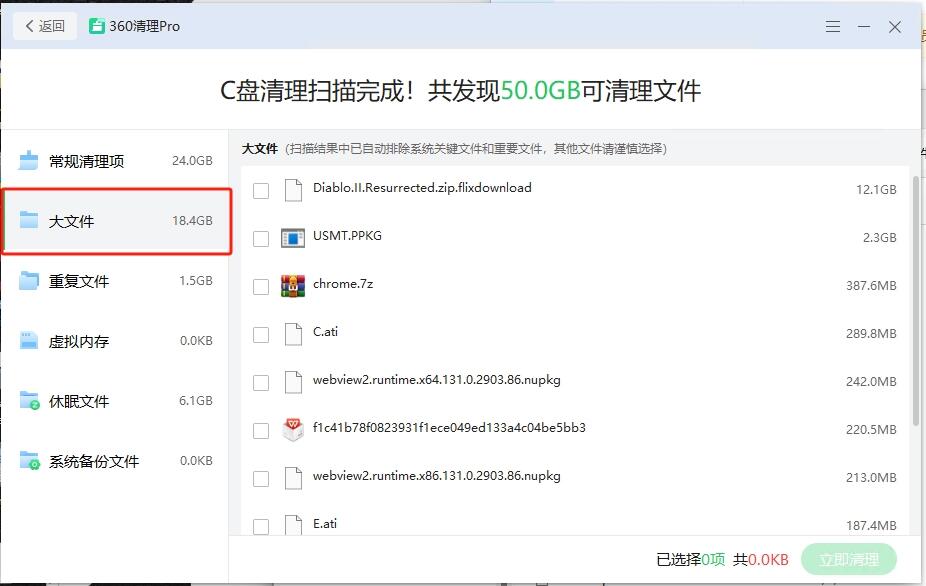This screenshot has width=926, height=586.
Task: Click file name Diablo.II.Resurrected.zip.flixdownload
Action: (422, 188)
